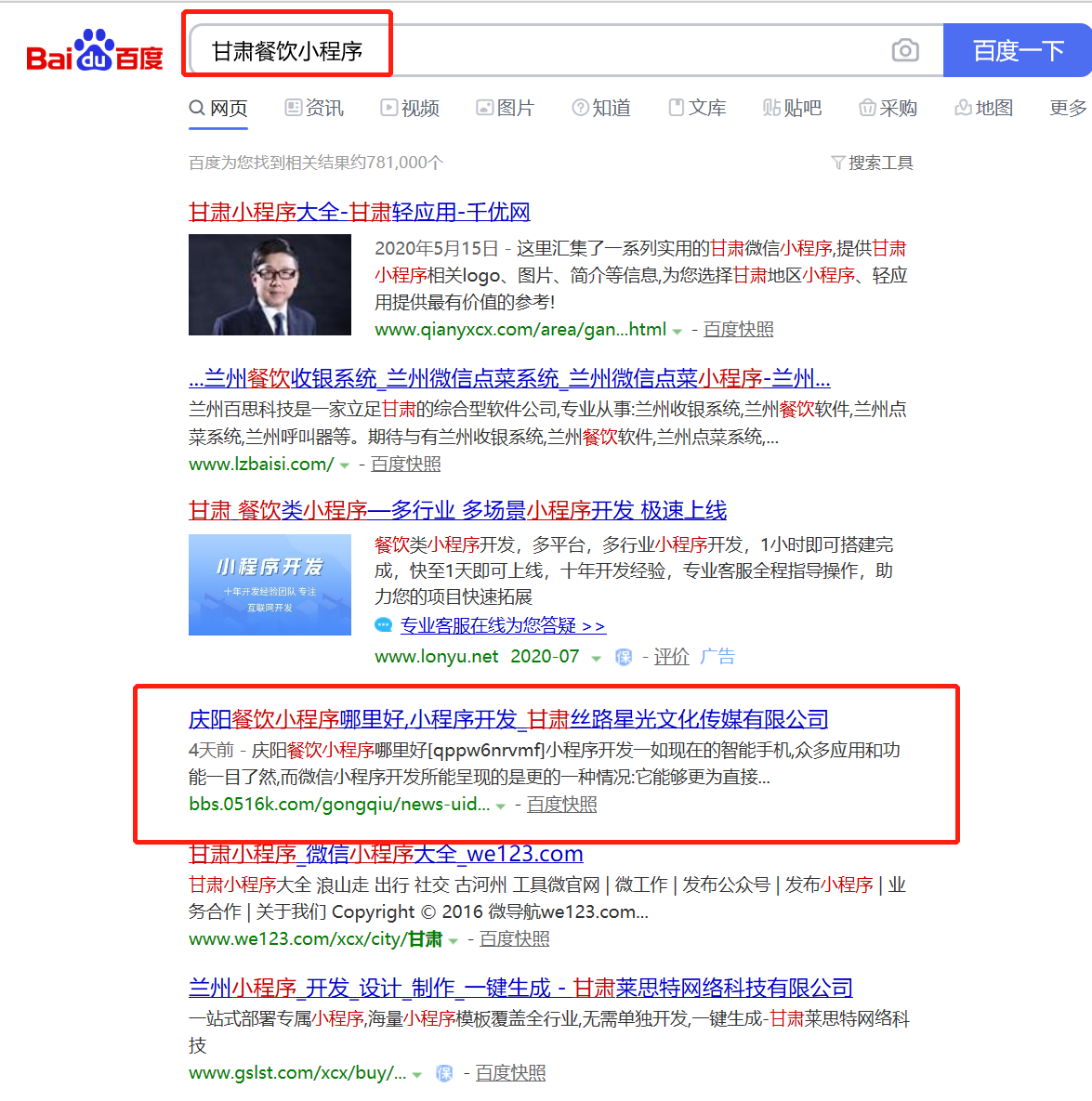Expand dropdown arrow beside www.gslst.com URL

pyautogui.click(x=417, y=1074)
